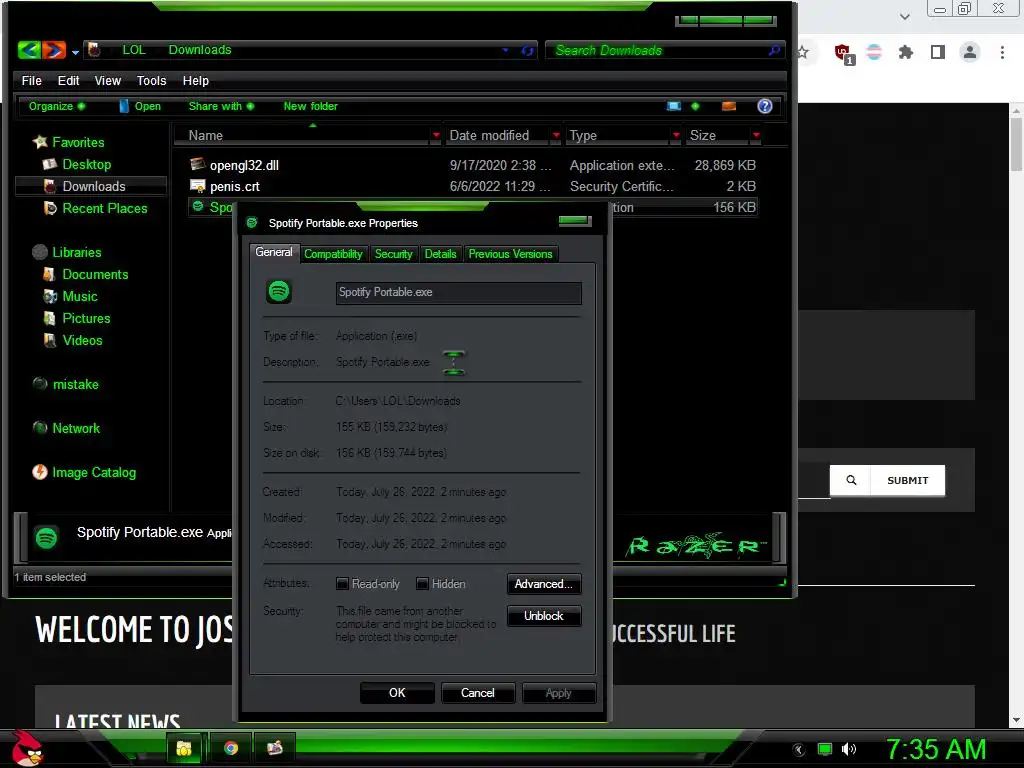This screenshot has height=768, width=1024.
Task: Switch to the Security tab
Action: click(x=393, y=254)
